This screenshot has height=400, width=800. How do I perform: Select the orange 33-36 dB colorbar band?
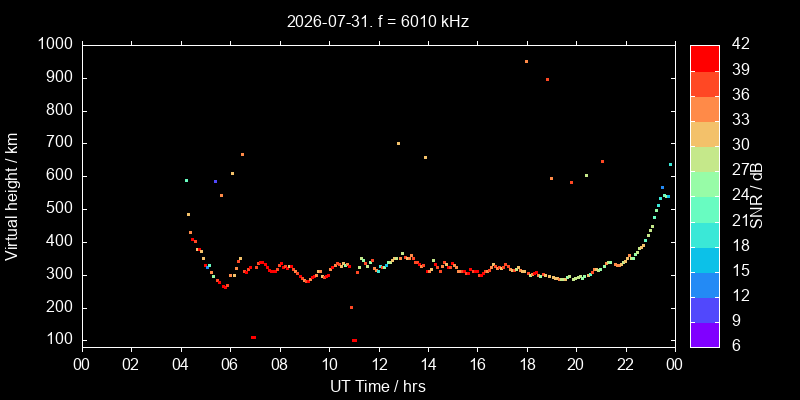pos(705,108)
